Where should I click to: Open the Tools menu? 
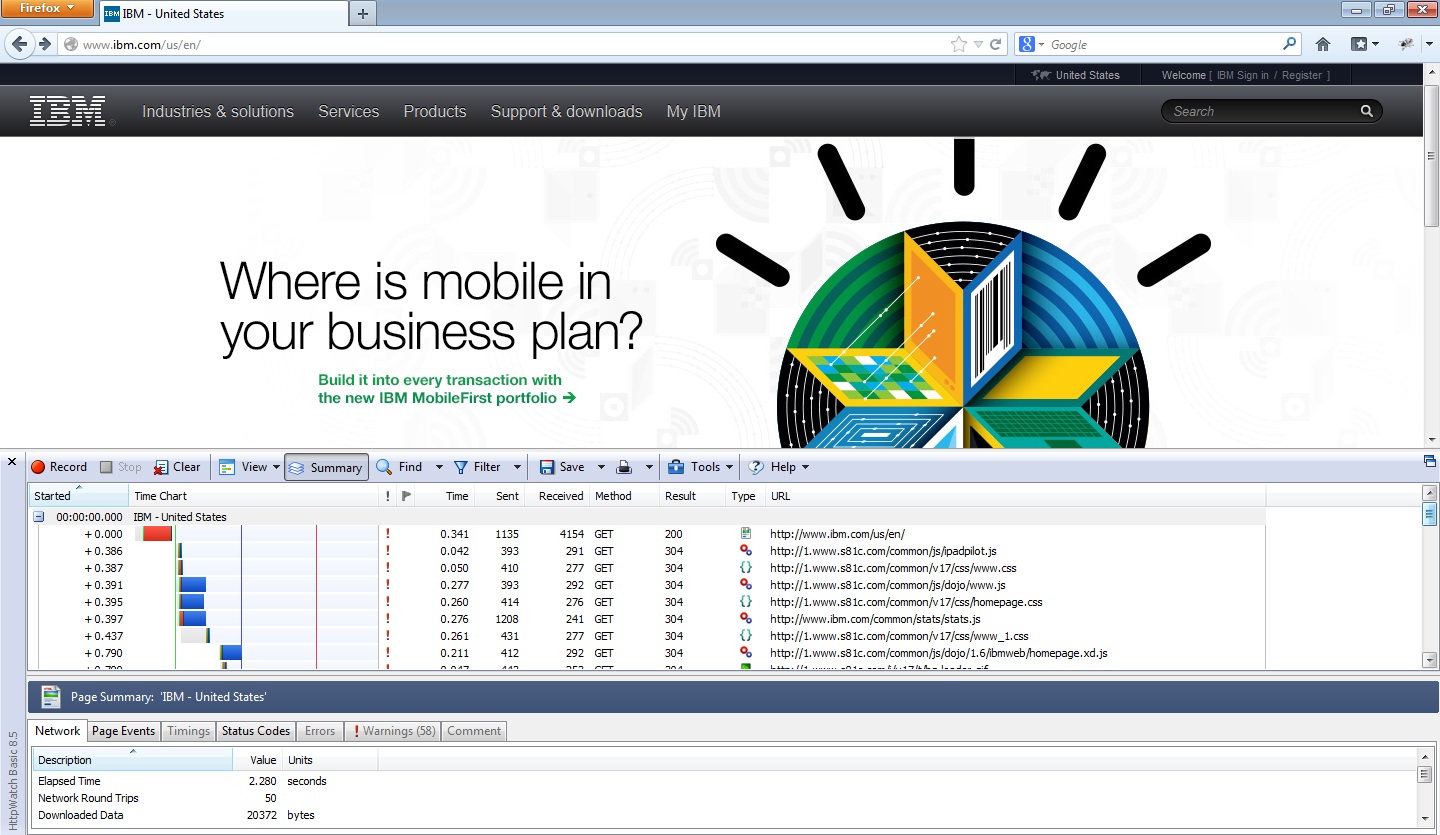pos(700,467)
